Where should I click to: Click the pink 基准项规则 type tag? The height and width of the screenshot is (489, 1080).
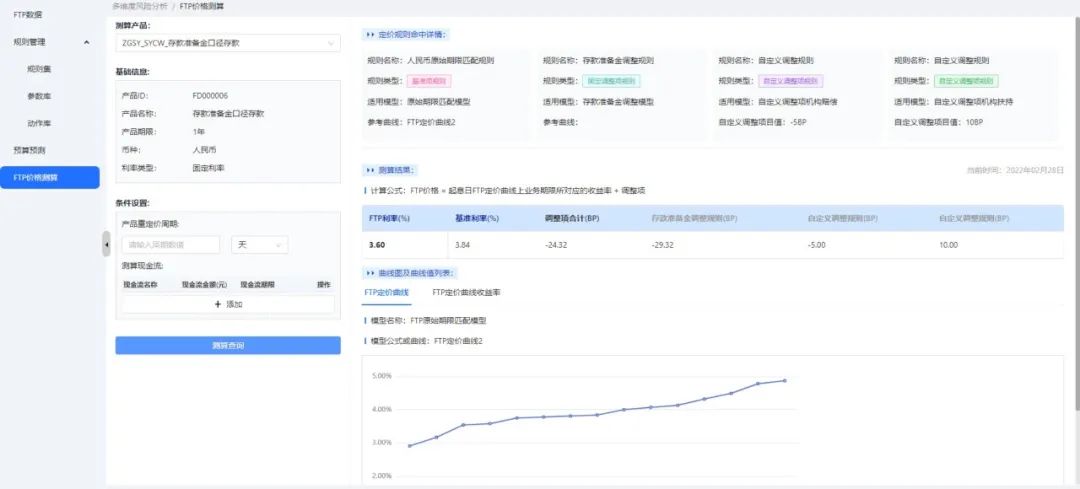coord(430,81)
